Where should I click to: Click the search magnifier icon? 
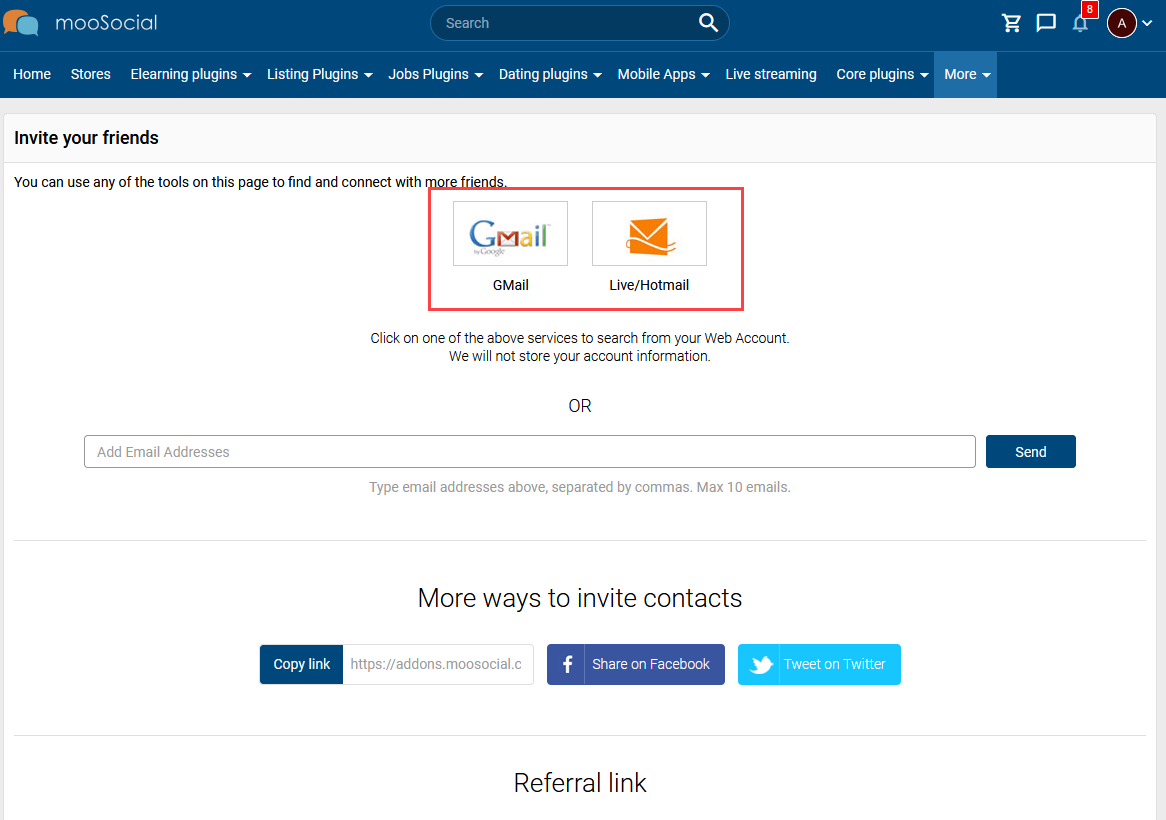click(708, 23)
